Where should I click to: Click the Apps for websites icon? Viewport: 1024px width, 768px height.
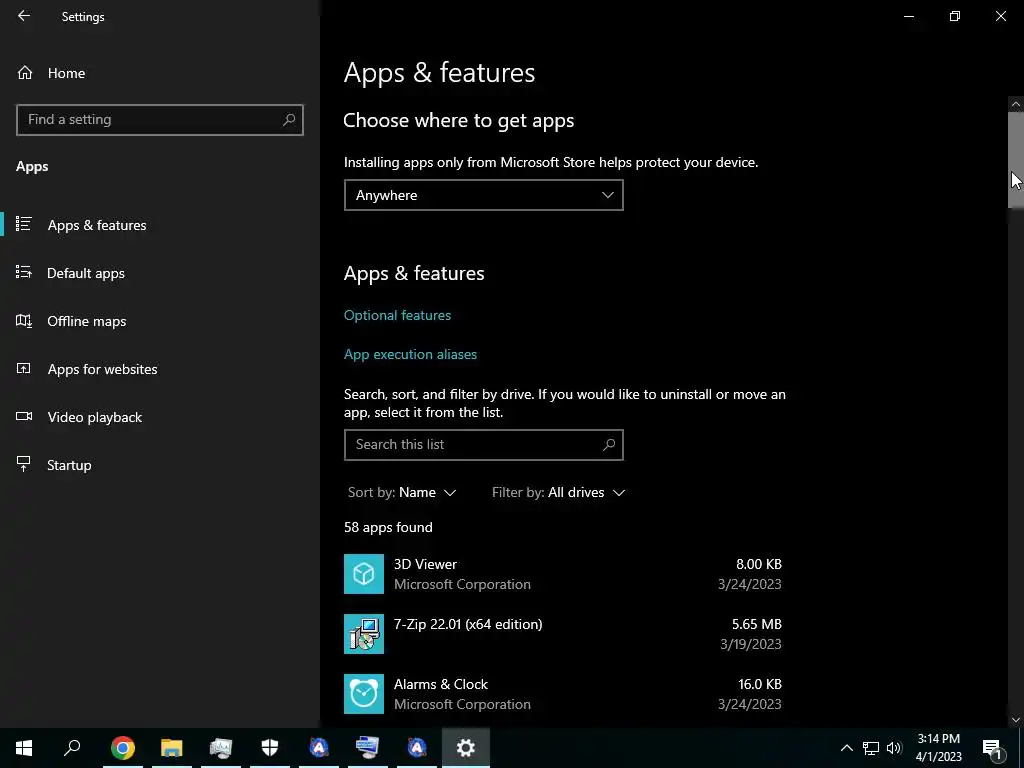24,368
